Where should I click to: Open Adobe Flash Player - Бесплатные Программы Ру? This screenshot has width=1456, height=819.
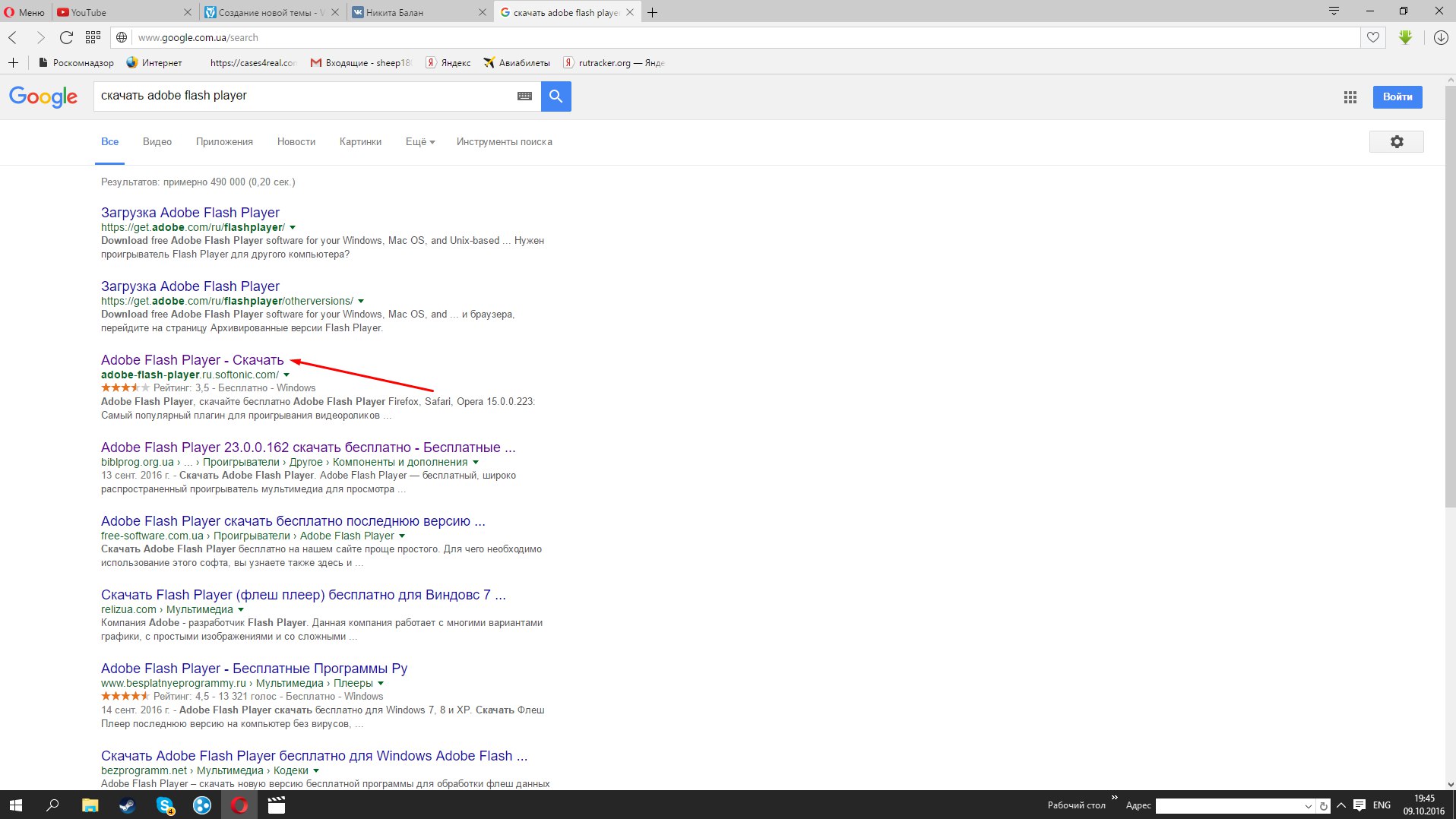[x=255, y=669]
